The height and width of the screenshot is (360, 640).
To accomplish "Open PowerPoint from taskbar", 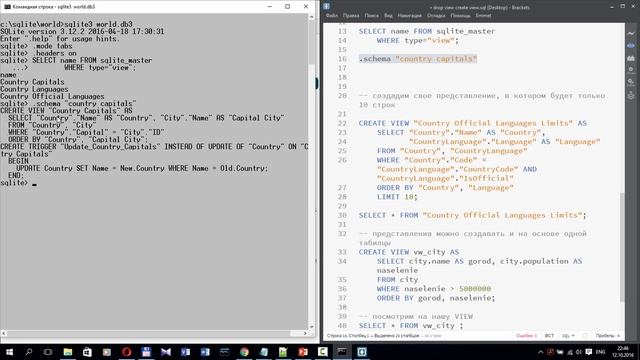I will tap(303, 352).
